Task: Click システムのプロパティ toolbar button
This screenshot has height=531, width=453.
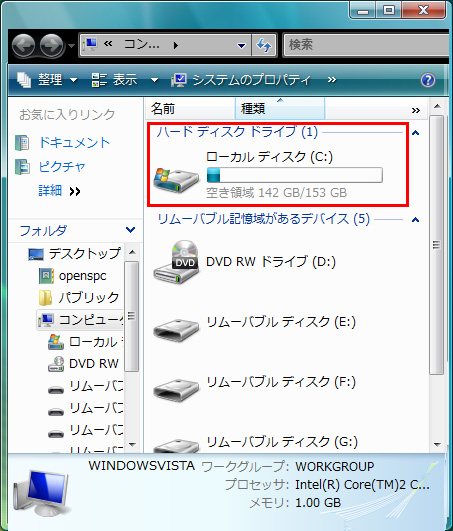Action: (x=241, y=80)
